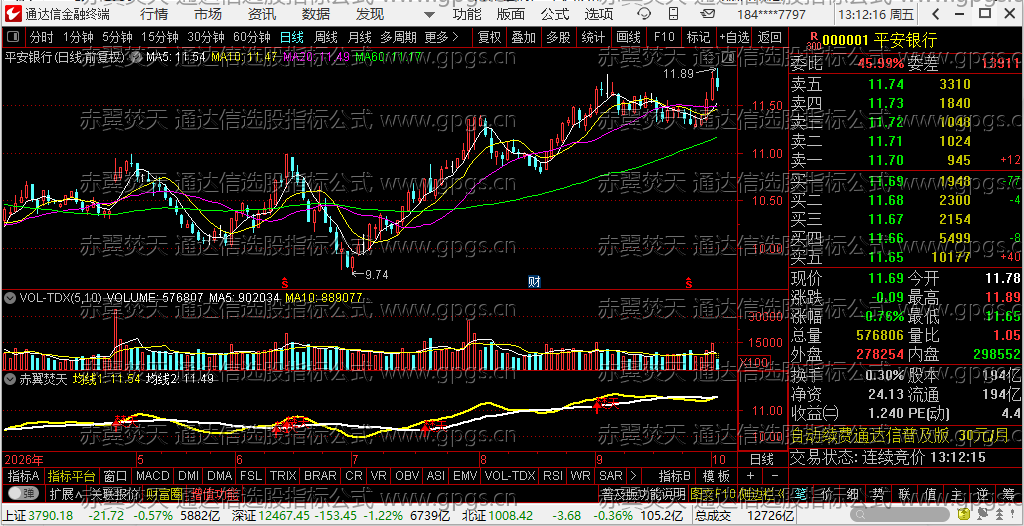The width and height of the screenshot is (1024, 526).
Task: Click the yellow status icon at bottom right
Action: pyautogui.click(x=964, y=514)
